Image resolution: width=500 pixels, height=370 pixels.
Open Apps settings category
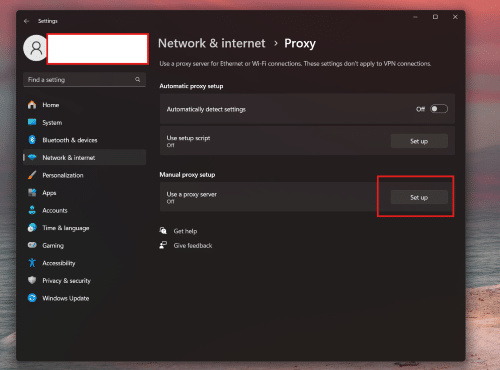(84, 193)
